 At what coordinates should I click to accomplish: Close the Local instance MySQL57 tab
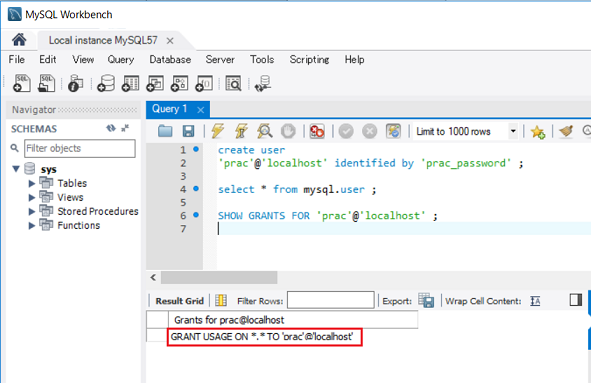[170, 40]
